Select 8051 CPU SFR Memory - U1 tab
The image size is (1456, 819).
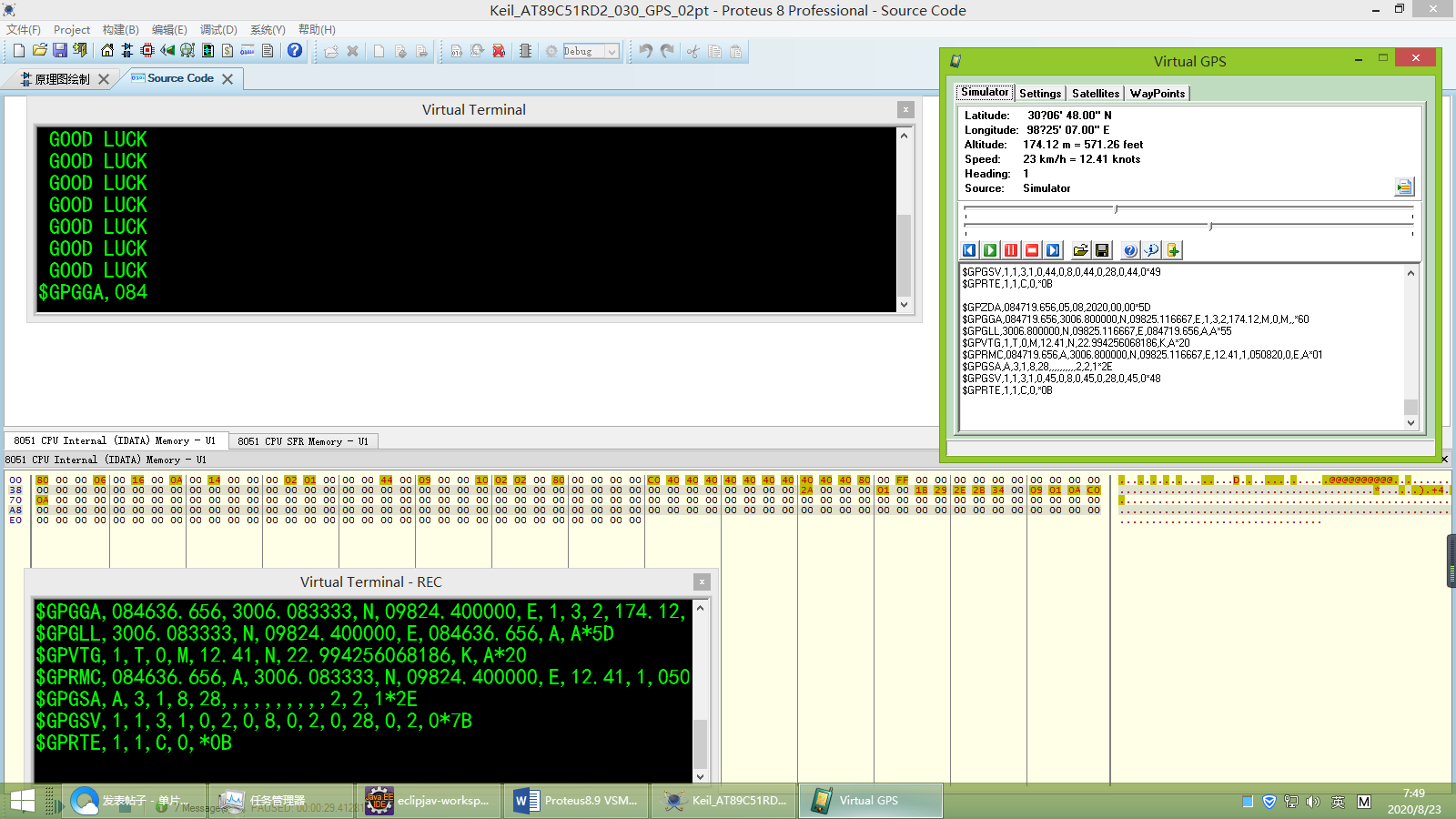coord(303,441)
